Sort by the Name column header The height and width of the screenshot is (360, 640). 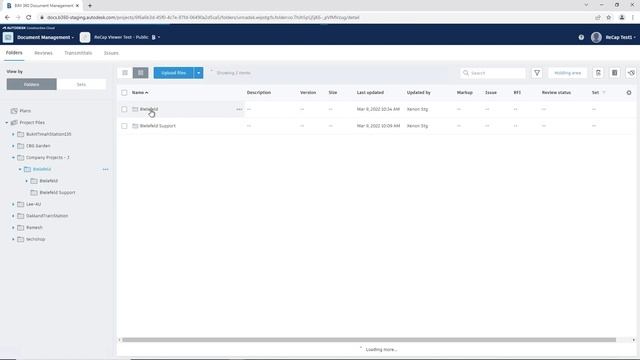140,93
